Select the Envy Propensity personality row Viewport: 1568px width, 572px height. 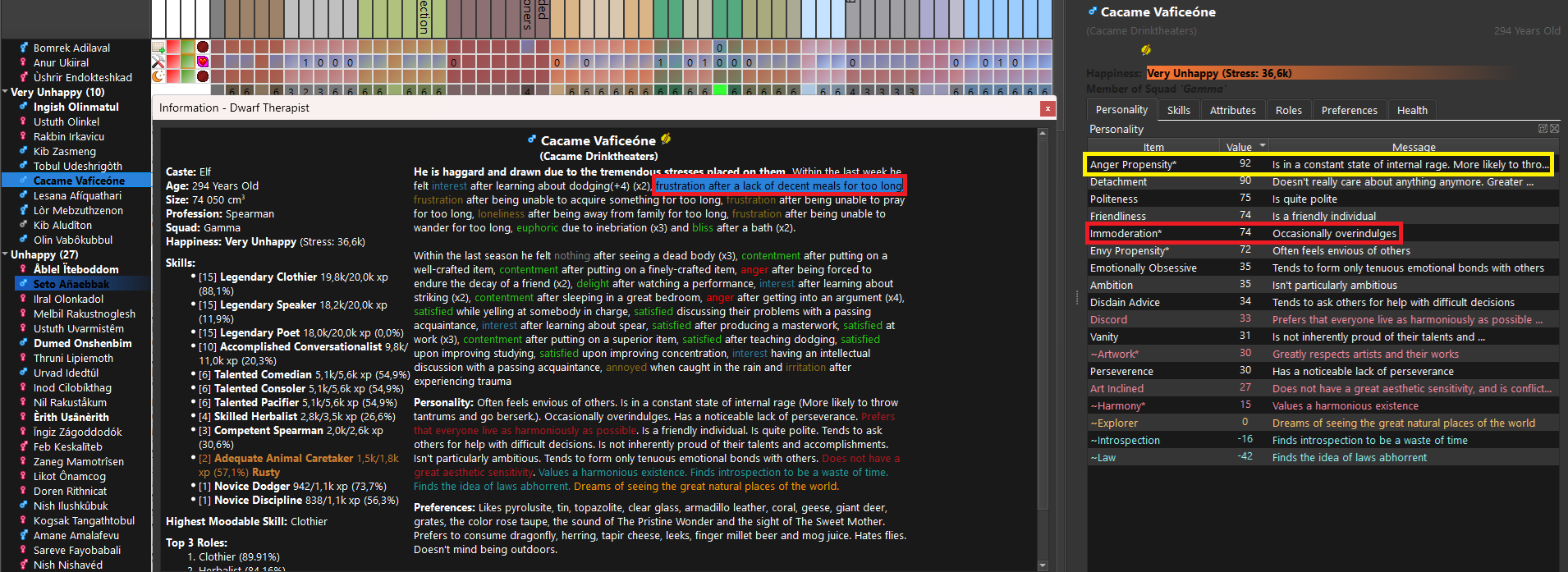(x=1323, y=250)
